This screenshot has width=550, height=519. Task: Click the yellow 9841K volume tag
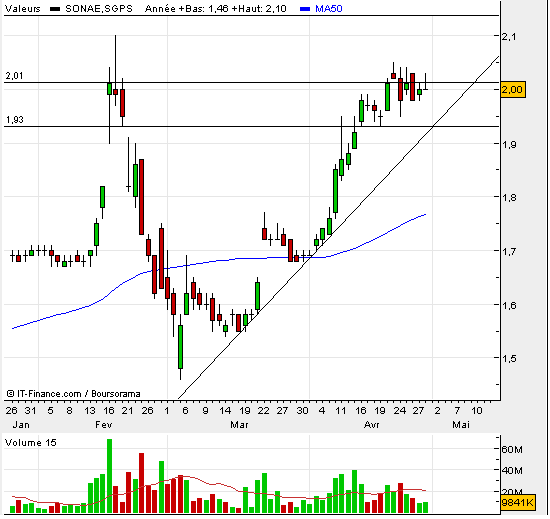[518, 503]
